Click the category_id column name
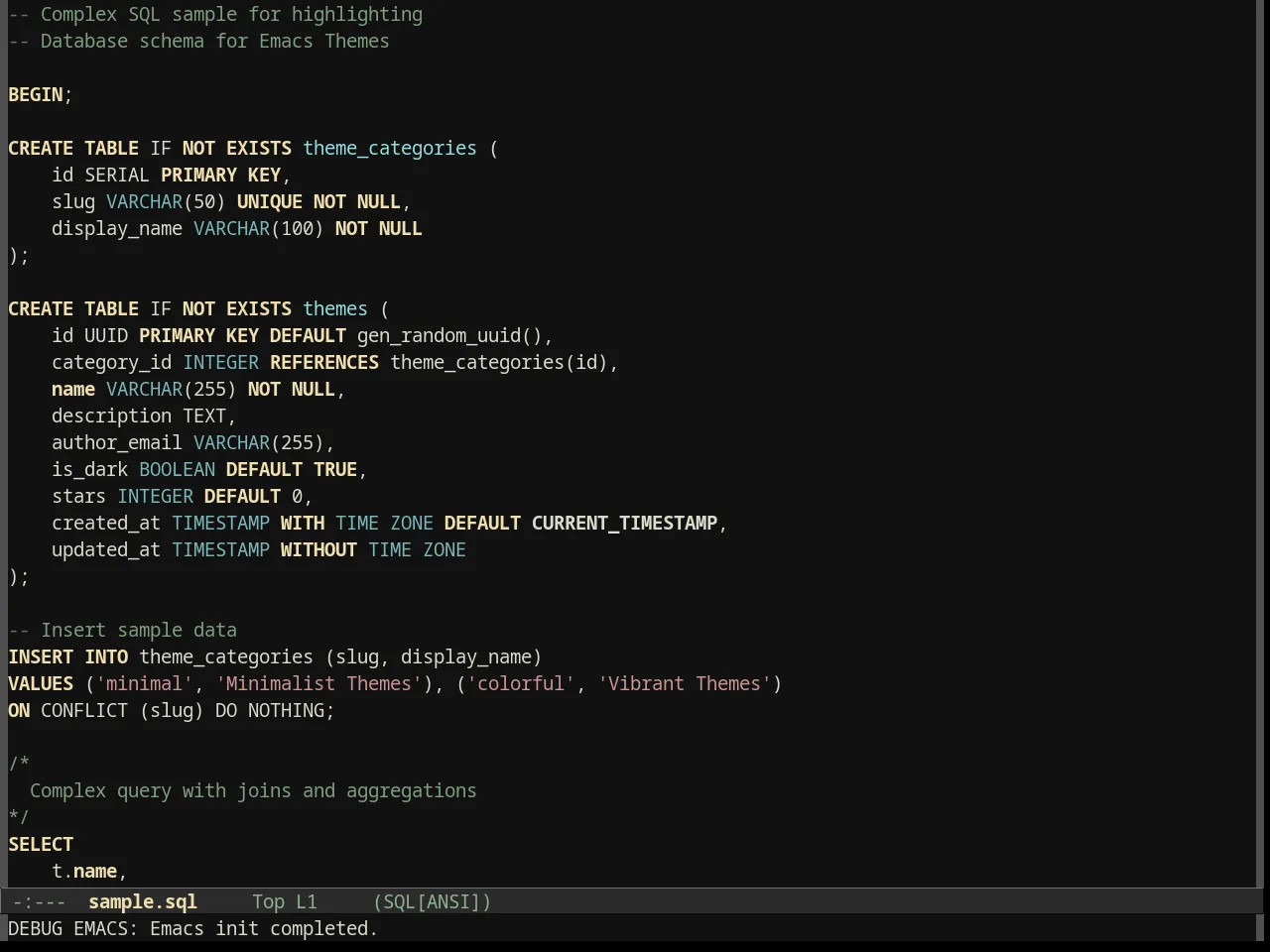Viewport: 1270px width, 952px height. tap(112, 362)
